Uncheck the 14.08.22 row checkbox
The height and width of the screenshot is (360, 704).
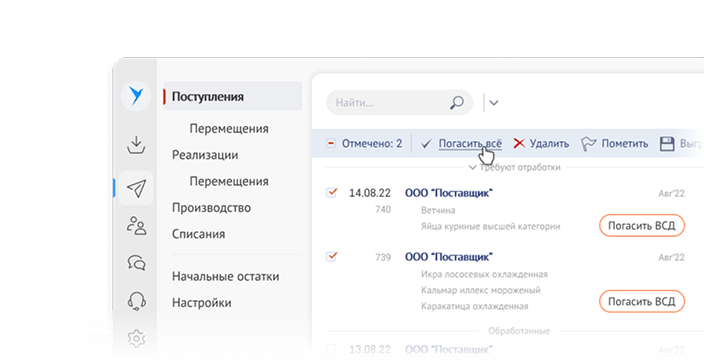click(331, 193)
